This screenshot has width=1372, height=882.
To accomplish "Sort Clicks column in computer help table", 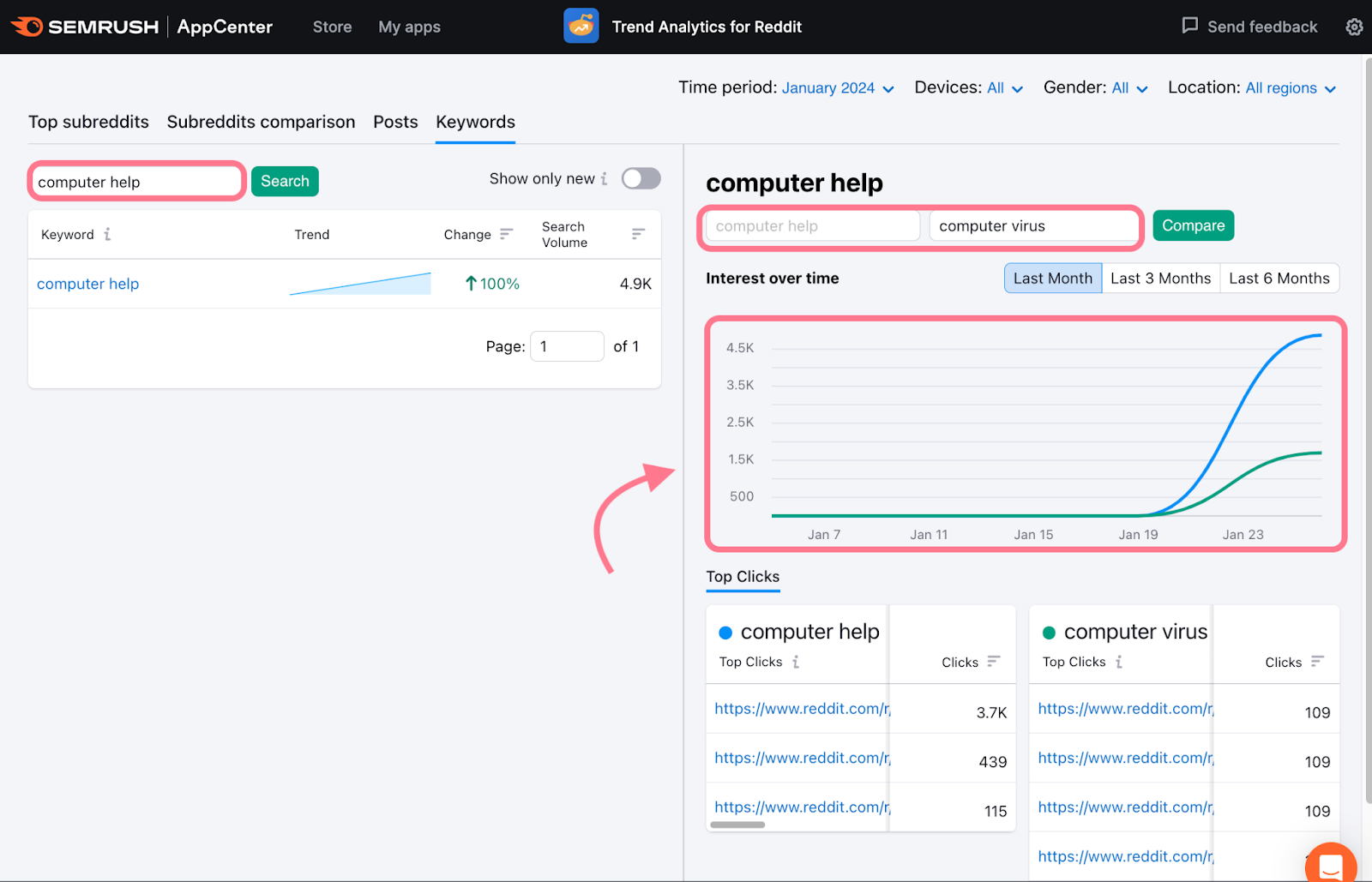I will tap(994, 661).
